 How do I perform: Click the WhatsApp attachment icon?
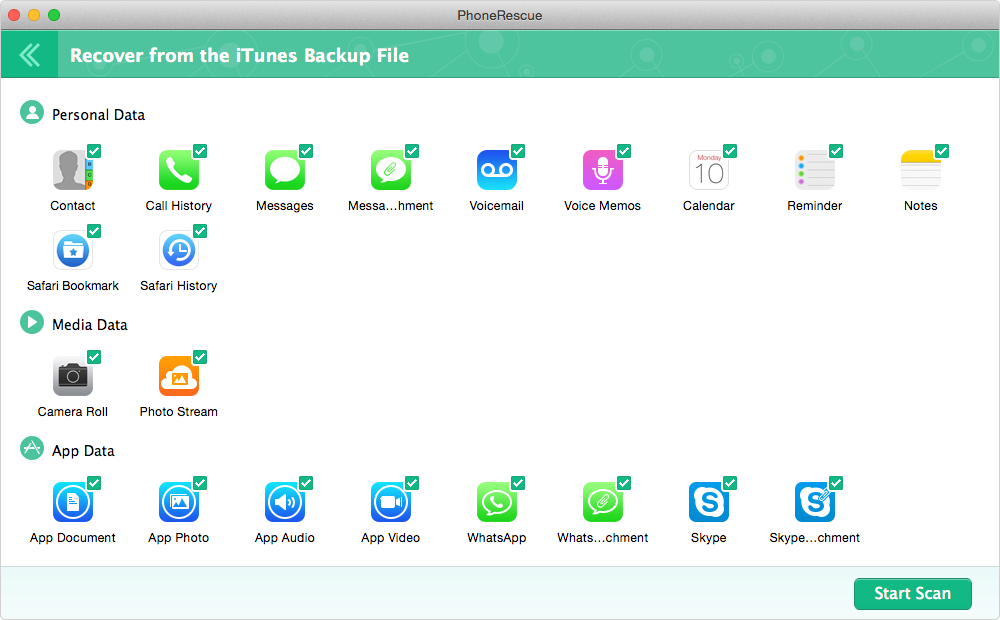[x=602, y=502]
